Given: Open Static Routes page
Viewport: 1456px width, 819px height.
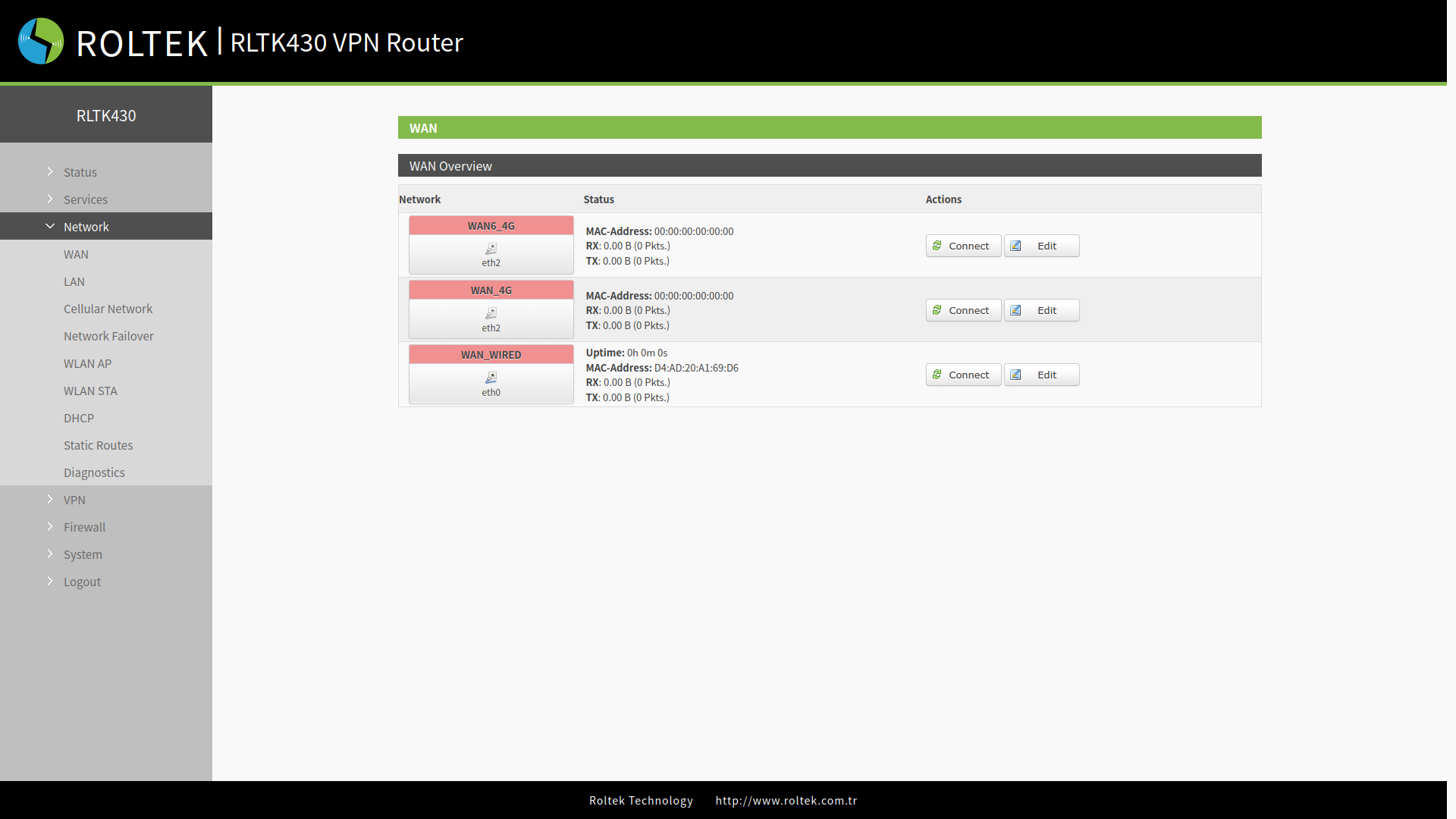Looking at the screenshot, I should click(x=98, y=445).
